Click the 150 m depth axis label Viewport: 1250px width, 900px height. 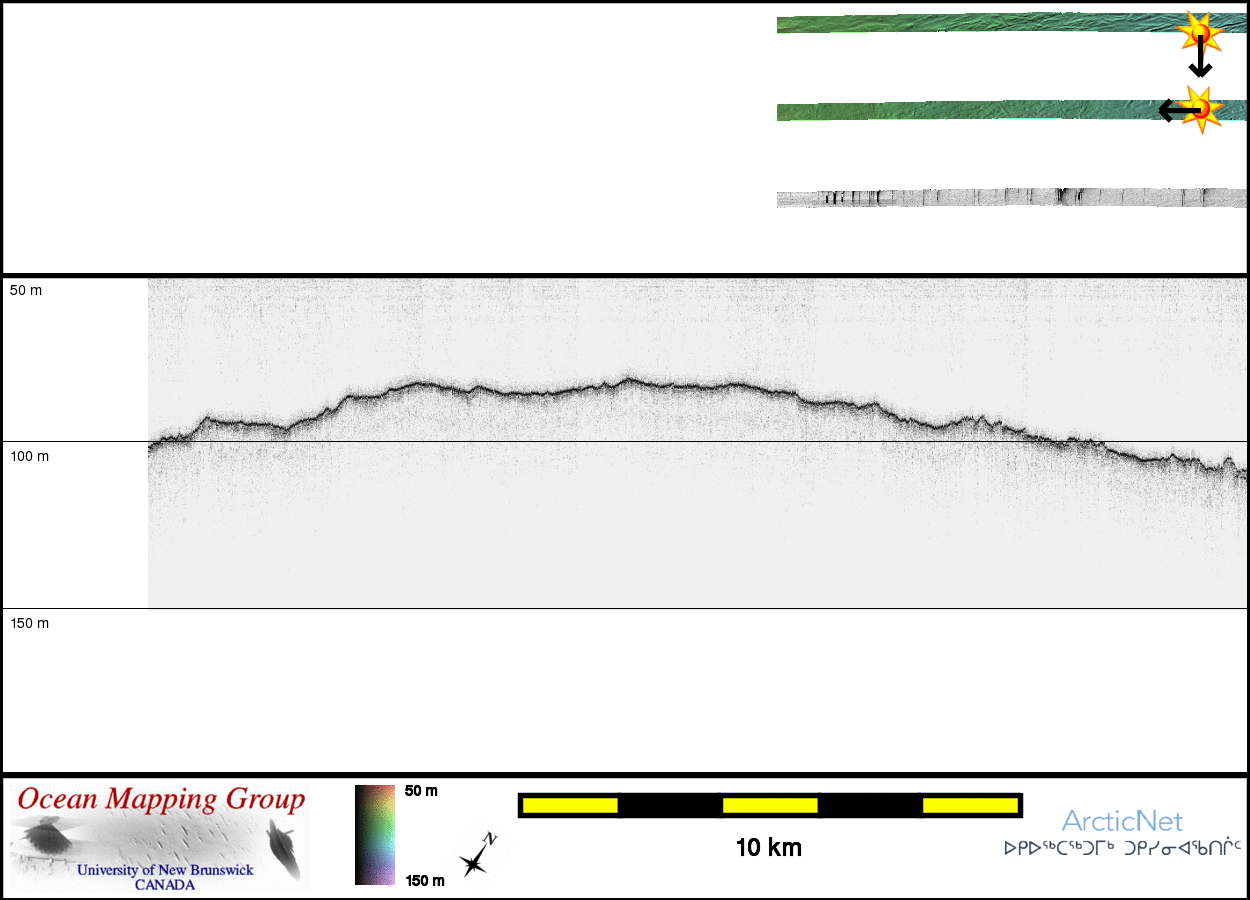click(x=29, y=624)
